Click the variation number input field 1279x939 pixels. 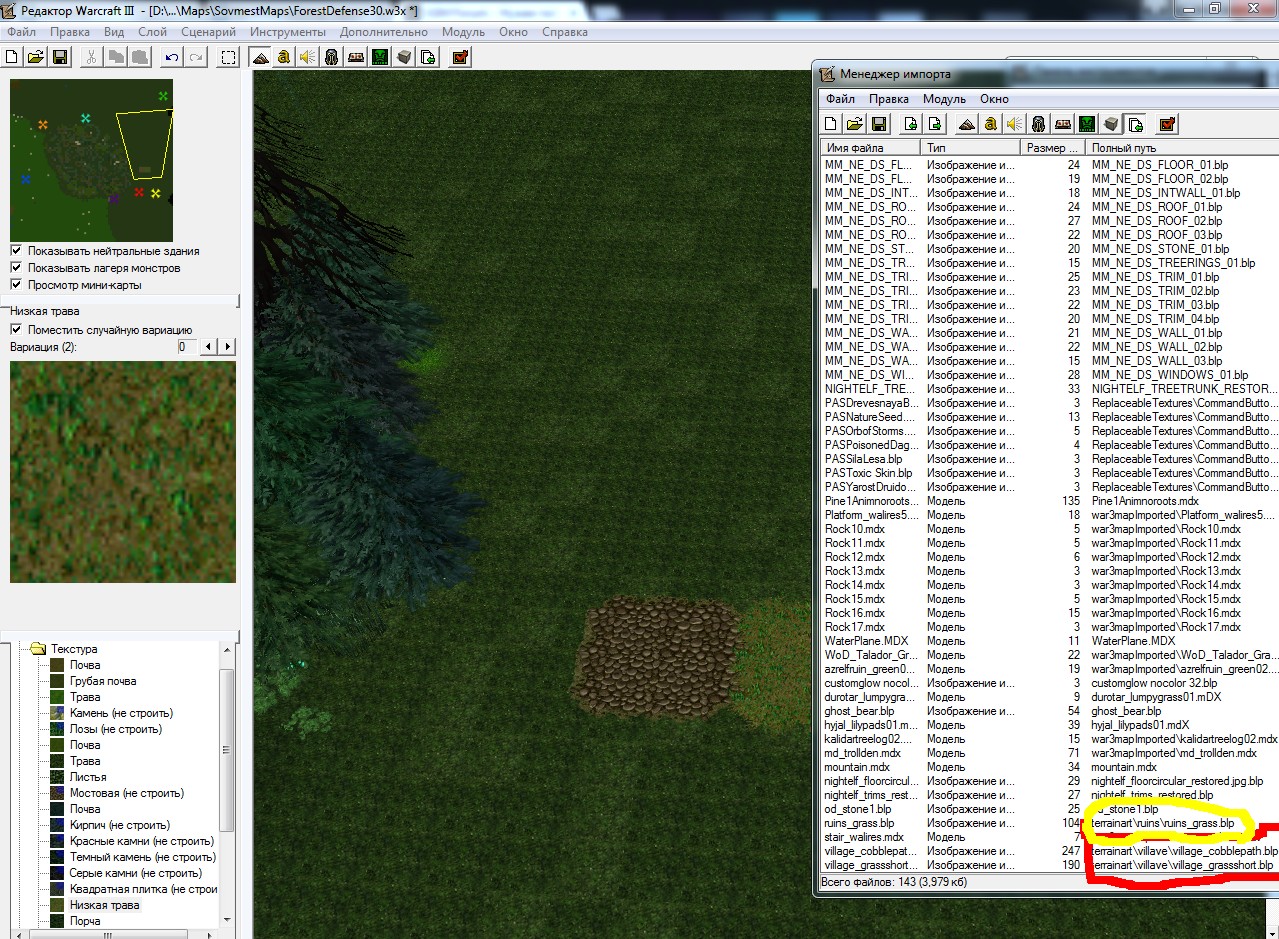[187, 346]
